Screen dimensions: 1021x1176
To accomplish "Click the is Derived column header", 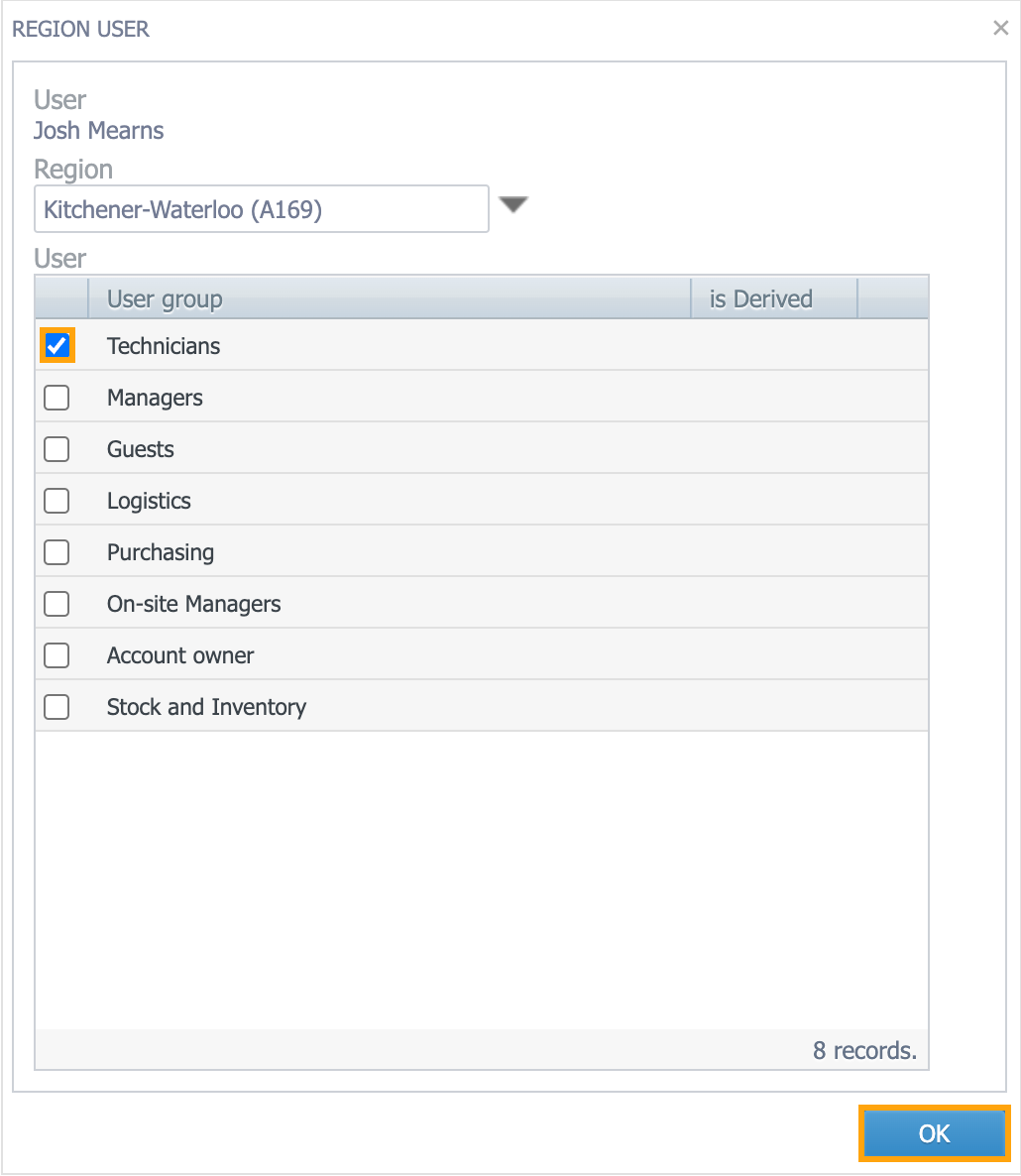I will pos(773,298).
